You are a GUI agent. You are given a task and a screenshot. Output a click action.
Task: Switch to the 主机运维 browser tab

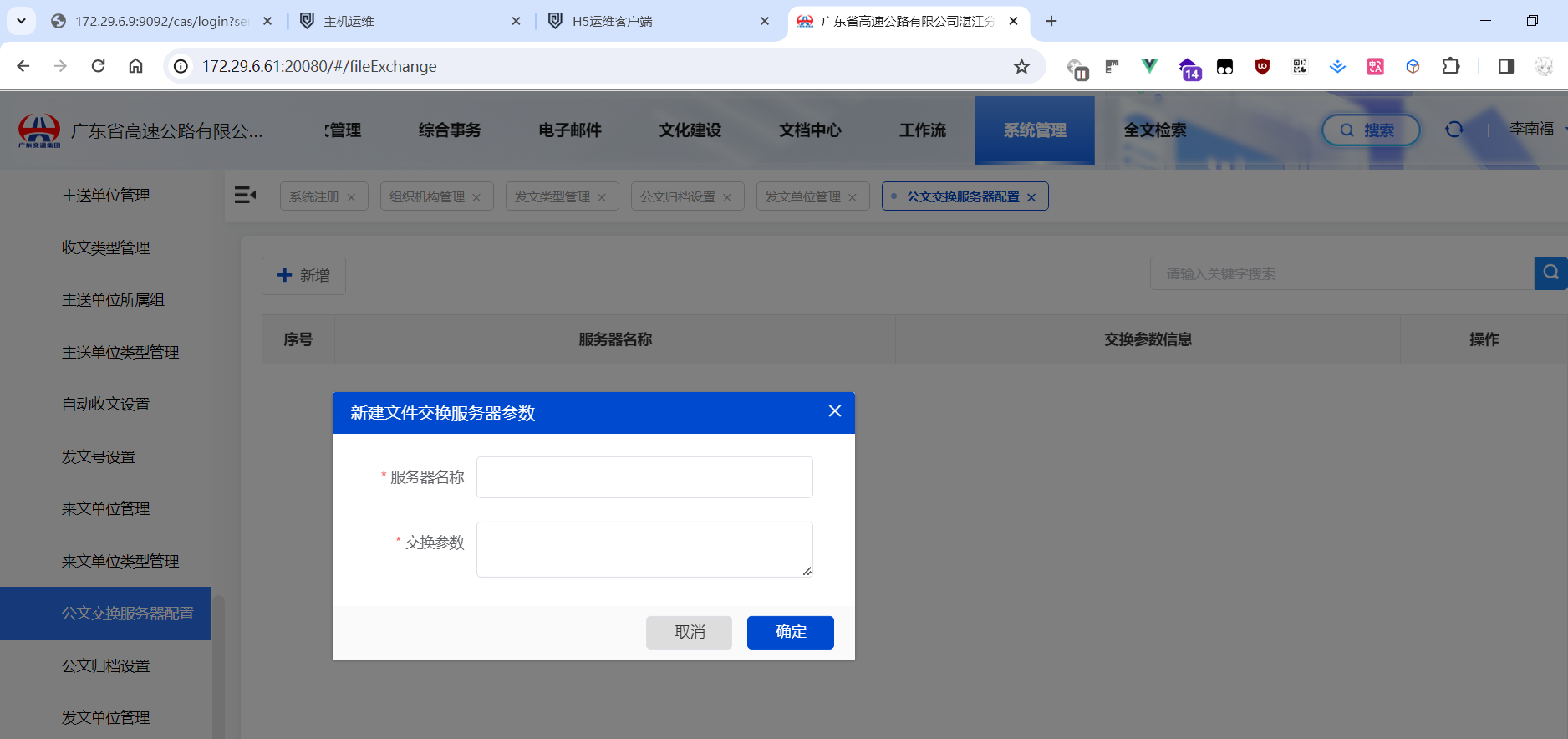tap(410, 21)
